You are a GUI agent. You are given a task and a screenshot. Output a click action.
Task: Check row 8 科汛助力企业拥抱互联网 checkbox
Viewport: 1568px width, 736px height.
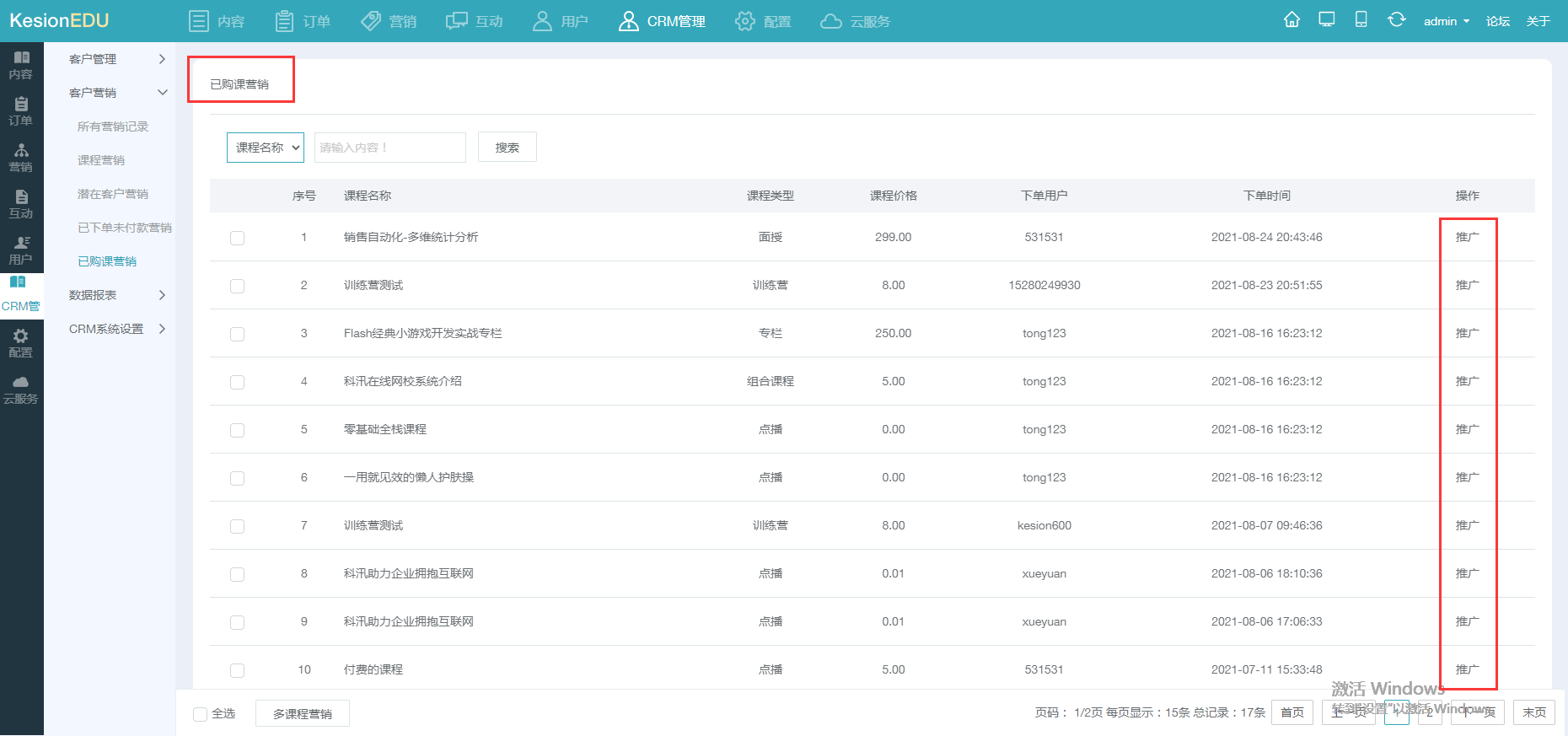(x=238, y=574)
